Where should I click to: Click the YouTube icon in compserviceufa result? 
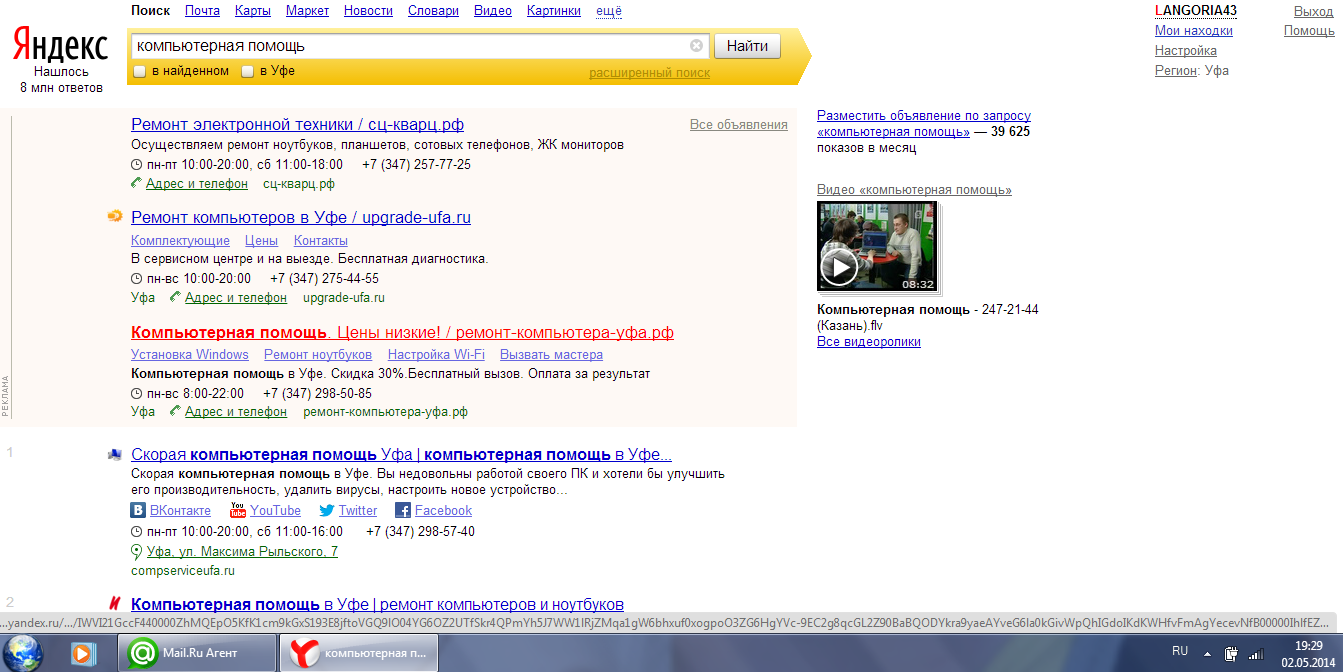point(238,510)
